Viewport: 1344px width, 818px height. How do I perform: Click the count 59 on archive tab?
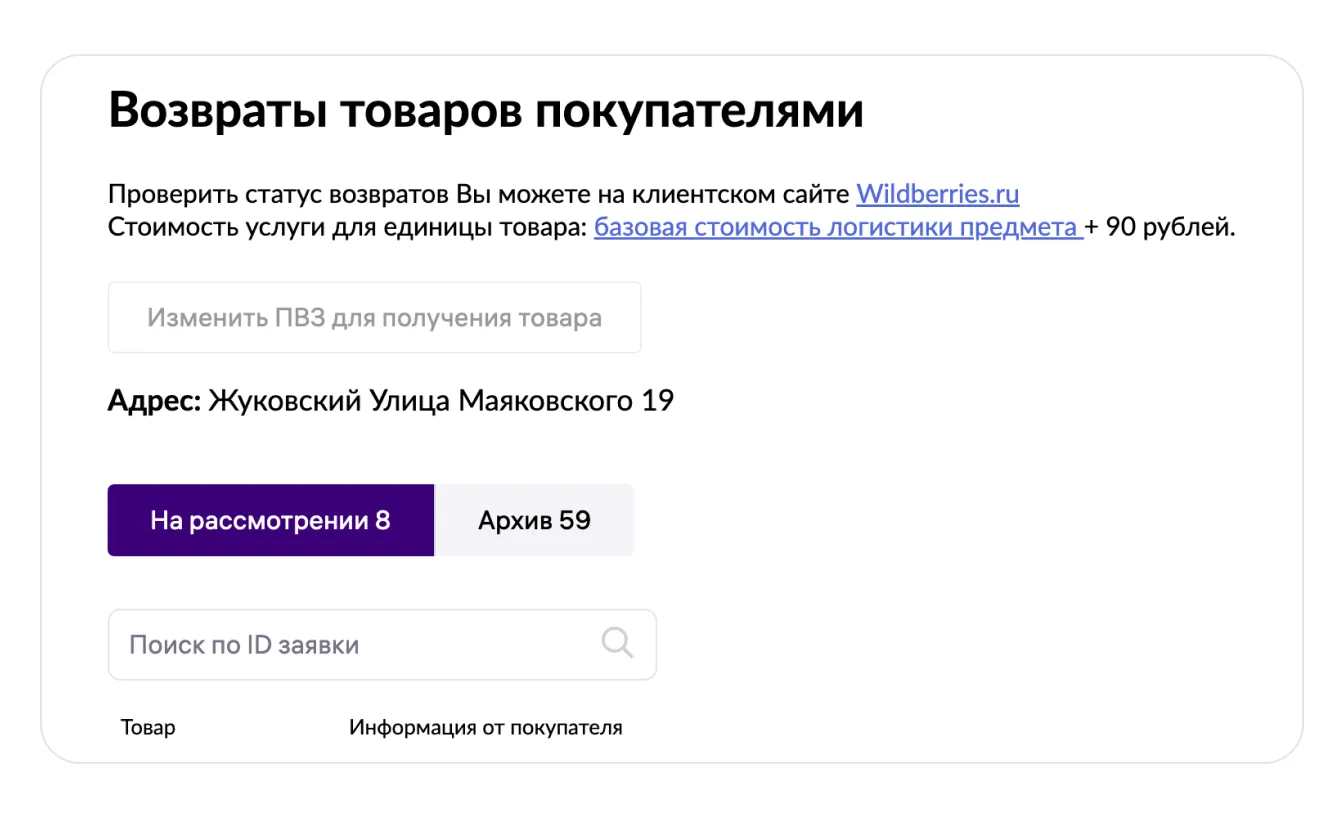[x=575, y=520]
